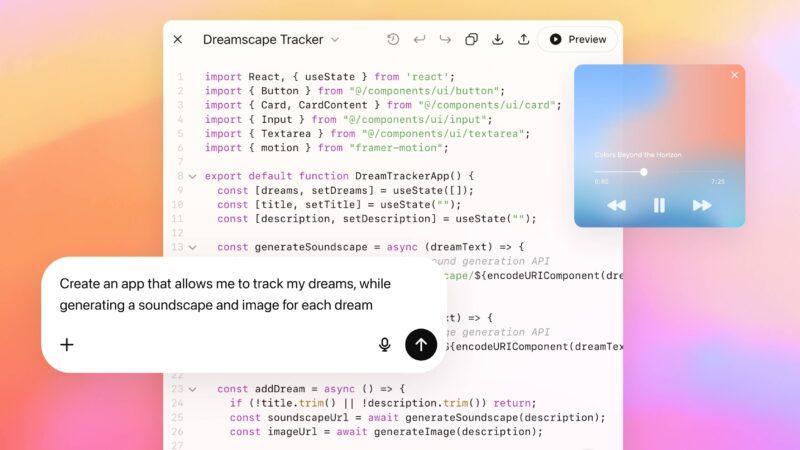The height and width of the screenshot is (450, 800).
Task: Click the plus attachment icon
Action: [x=67, y=344]
